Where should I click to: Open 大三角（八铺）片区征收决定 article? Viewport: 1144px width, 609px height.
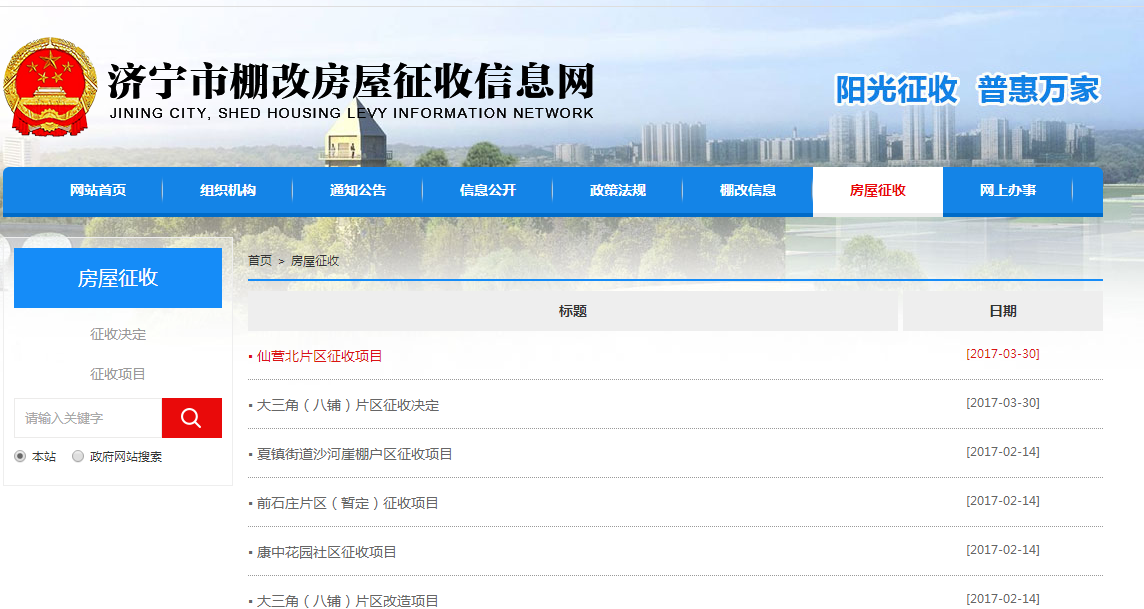pos(347,405)
